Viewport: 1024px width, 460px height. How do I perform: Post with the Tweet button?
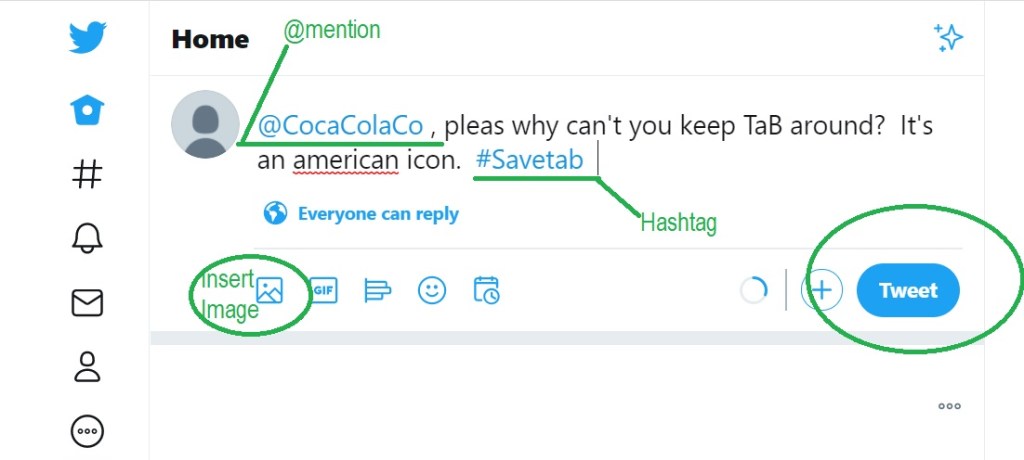click(x=908, y=291)
